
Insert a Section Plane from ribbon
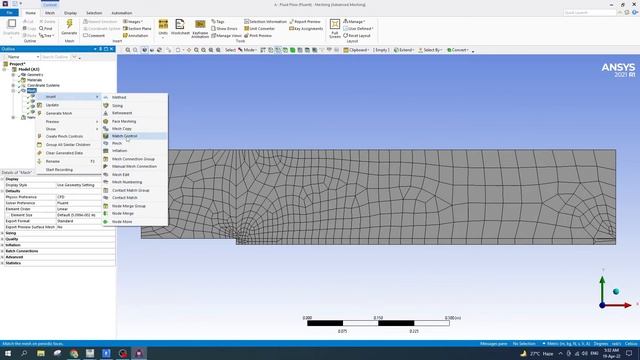(137, 29)
